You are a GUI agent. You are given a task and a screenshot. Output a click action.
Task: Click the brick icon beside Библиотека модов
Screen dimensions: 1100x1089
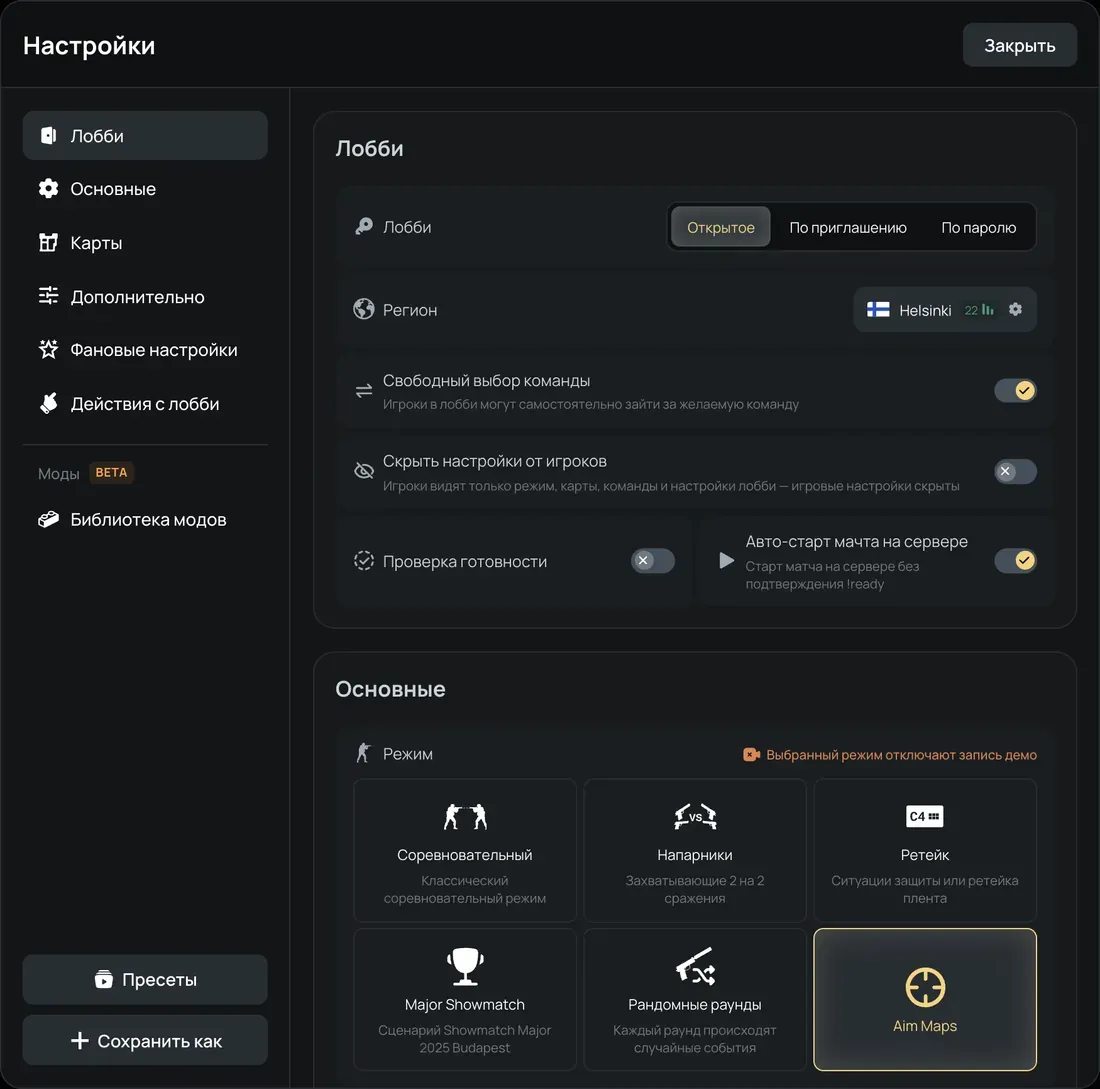click(48, 519)
